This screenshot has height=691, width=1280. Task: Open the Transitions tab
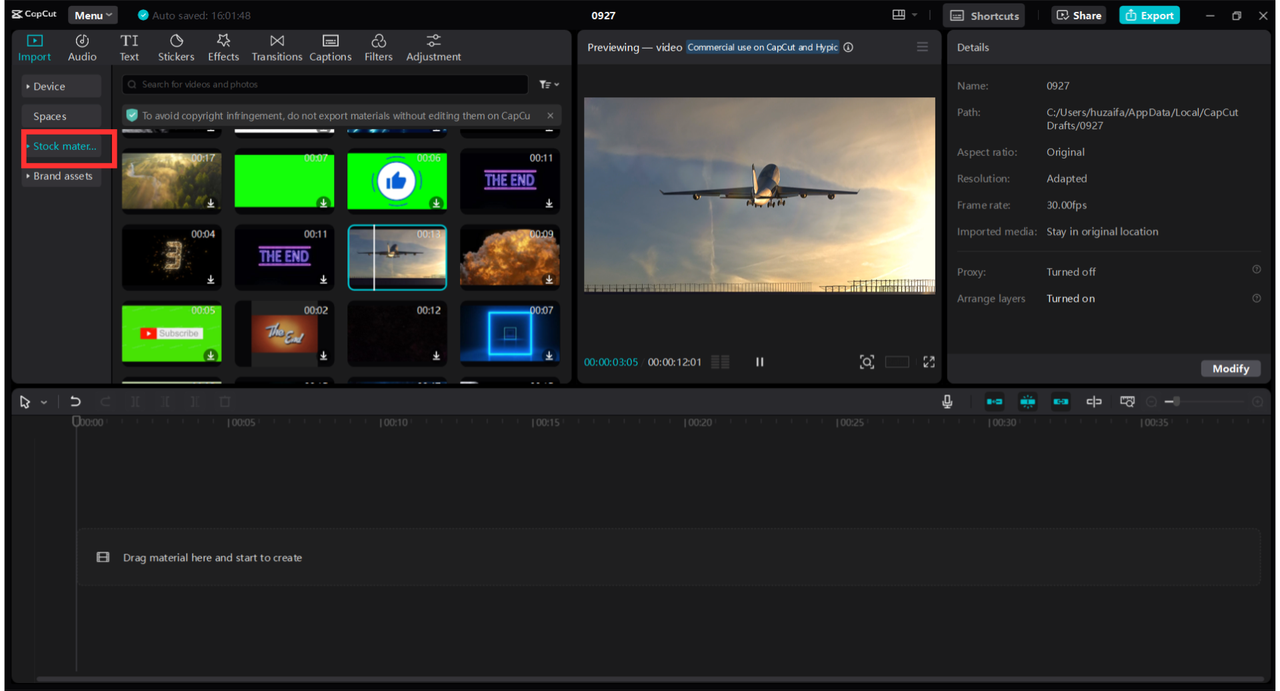(x=277, y=47)
